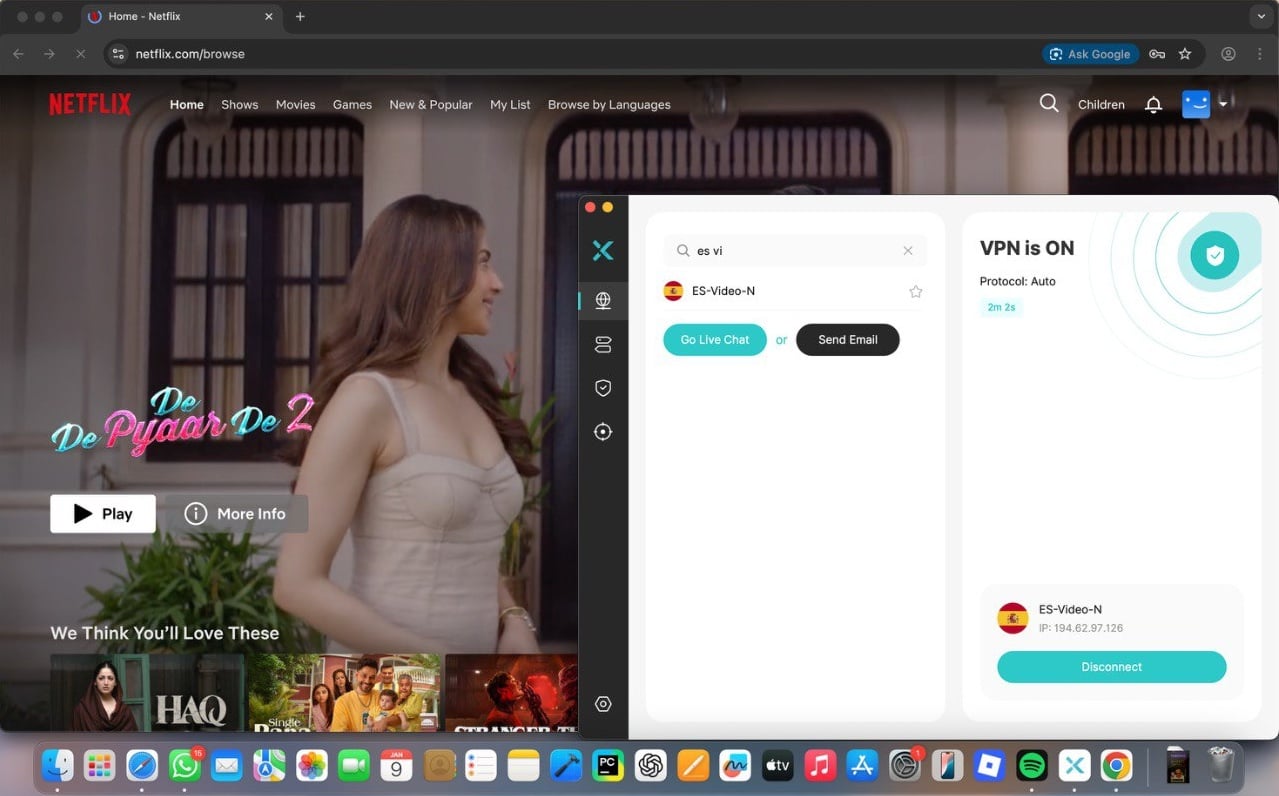Open VPN shield security sidebar icon
1279x796 pixels.
pos(603,388)
